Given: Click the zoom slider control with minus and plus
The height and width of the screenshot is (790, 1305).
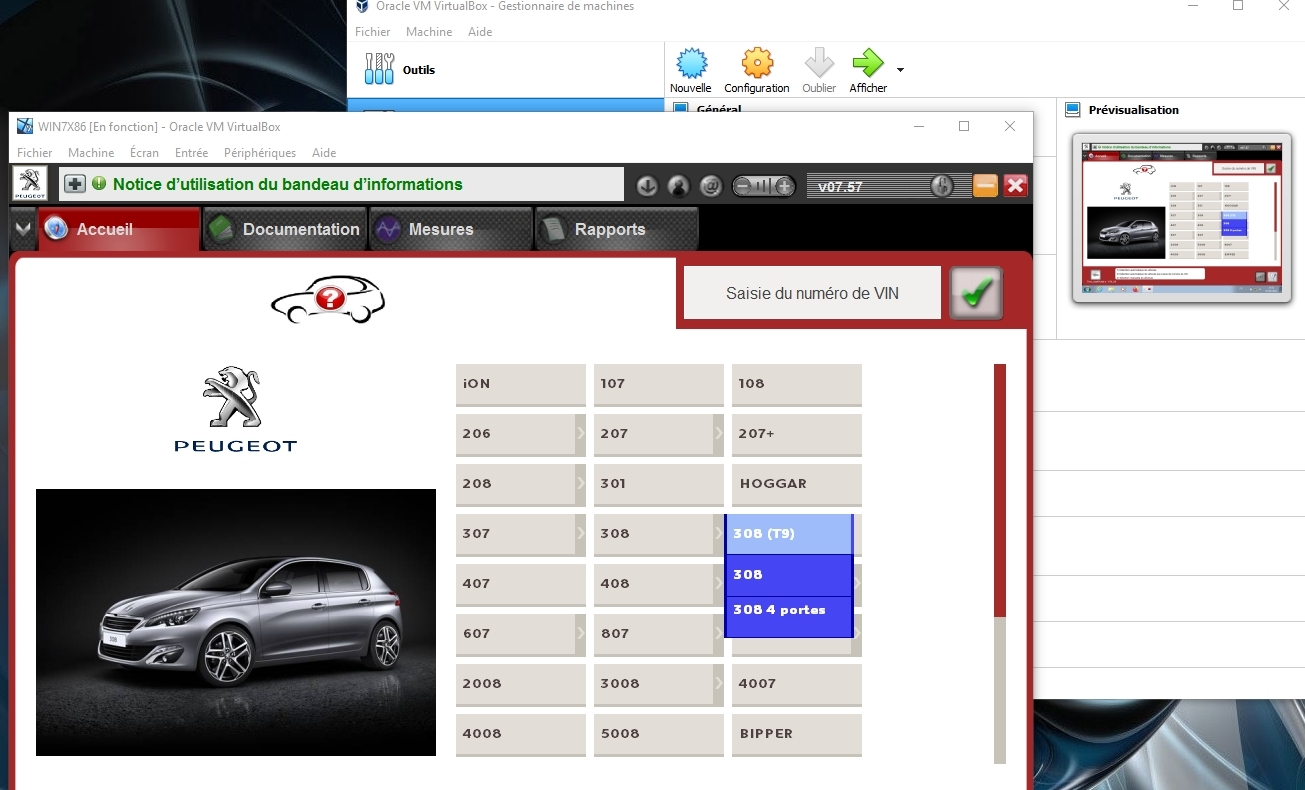Looking at the screenshot, I should coord(764,186).
